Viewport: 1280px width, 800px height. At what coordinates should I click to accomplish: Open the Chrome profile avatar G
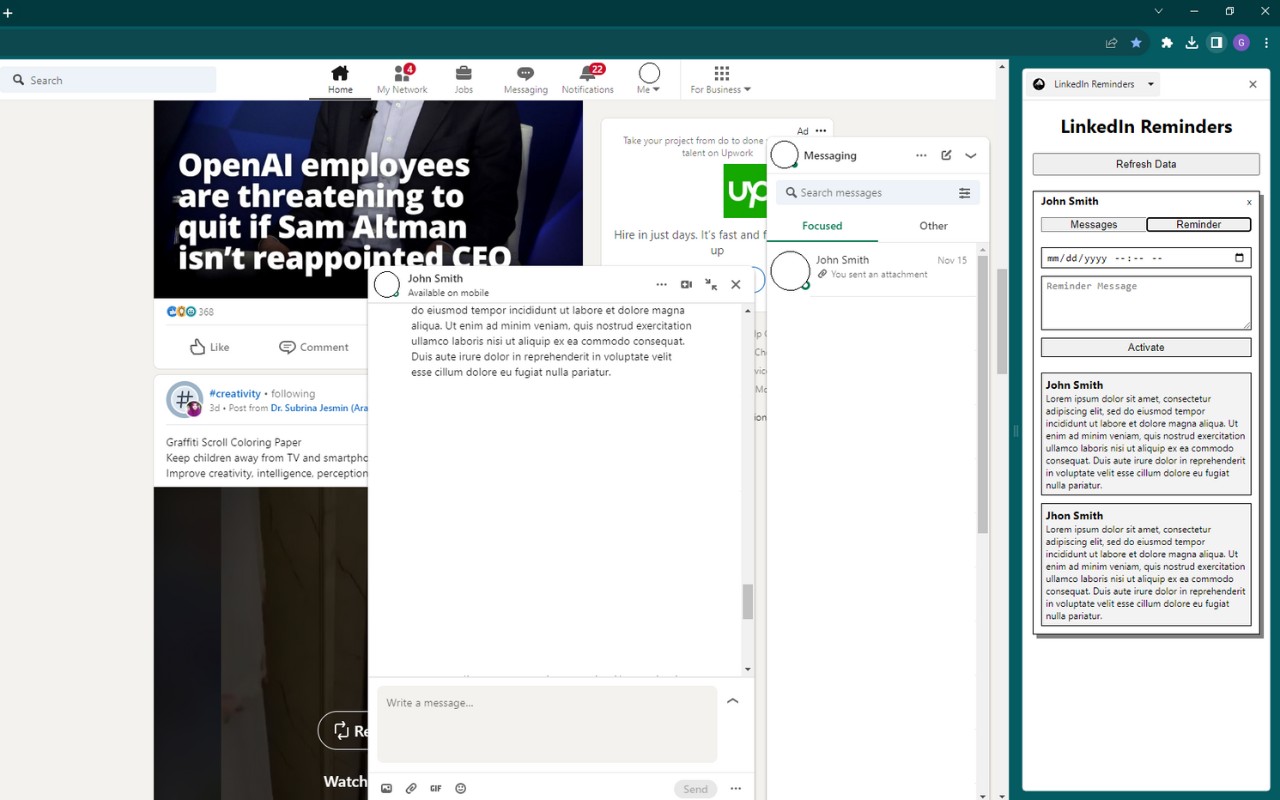1241,43
